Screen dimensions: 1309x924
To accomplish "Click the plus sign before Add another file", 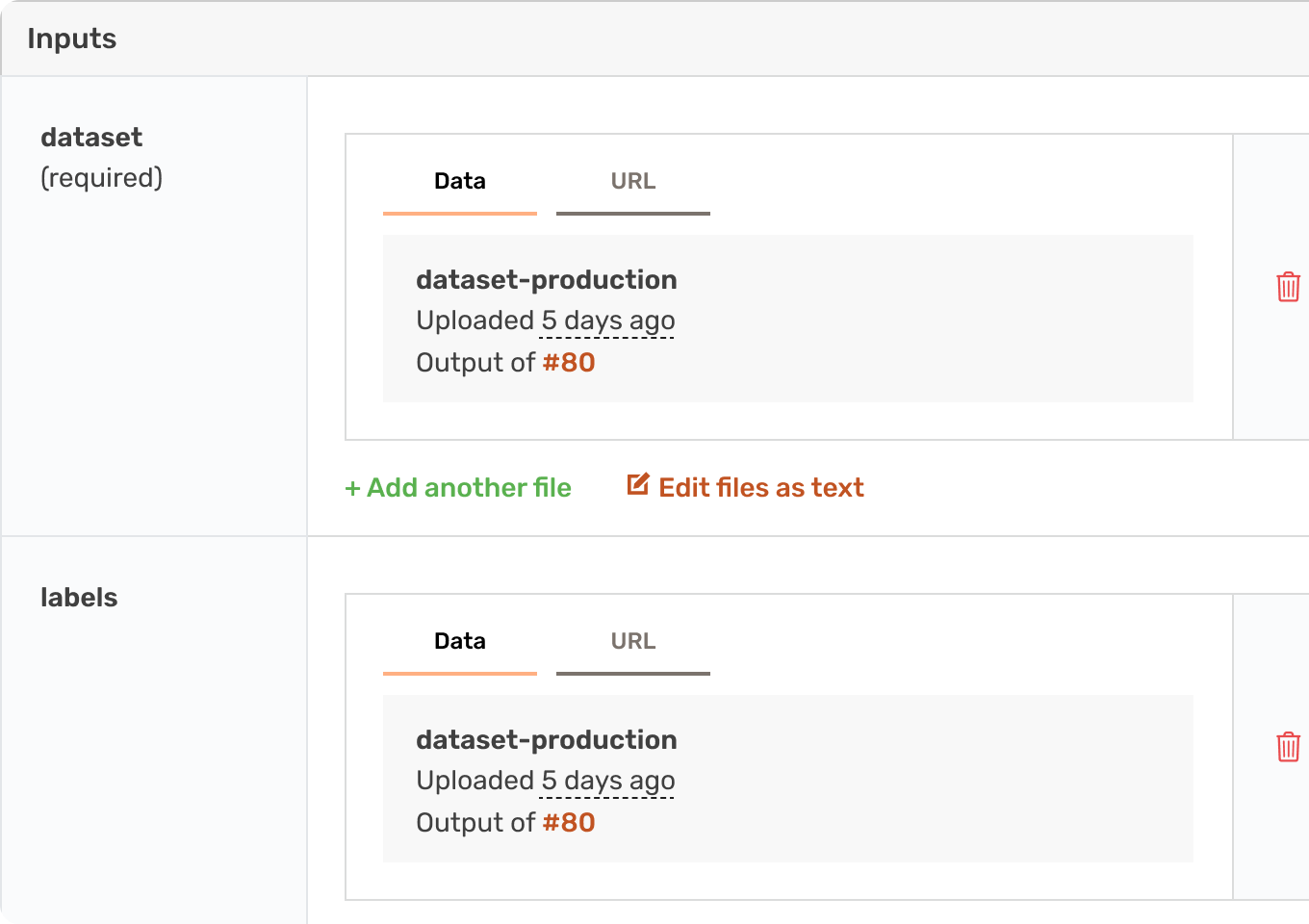I will [352, 489].
